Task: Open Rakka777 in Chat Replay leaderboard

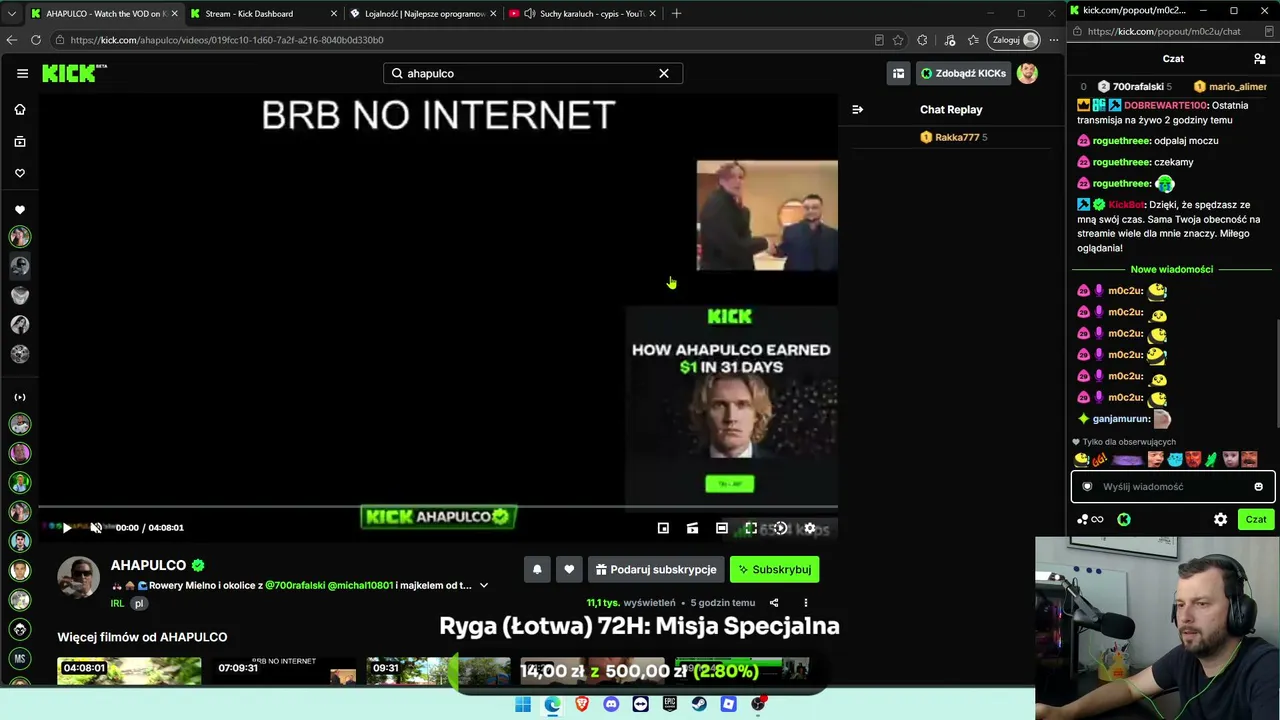Action: coord(954,137)
